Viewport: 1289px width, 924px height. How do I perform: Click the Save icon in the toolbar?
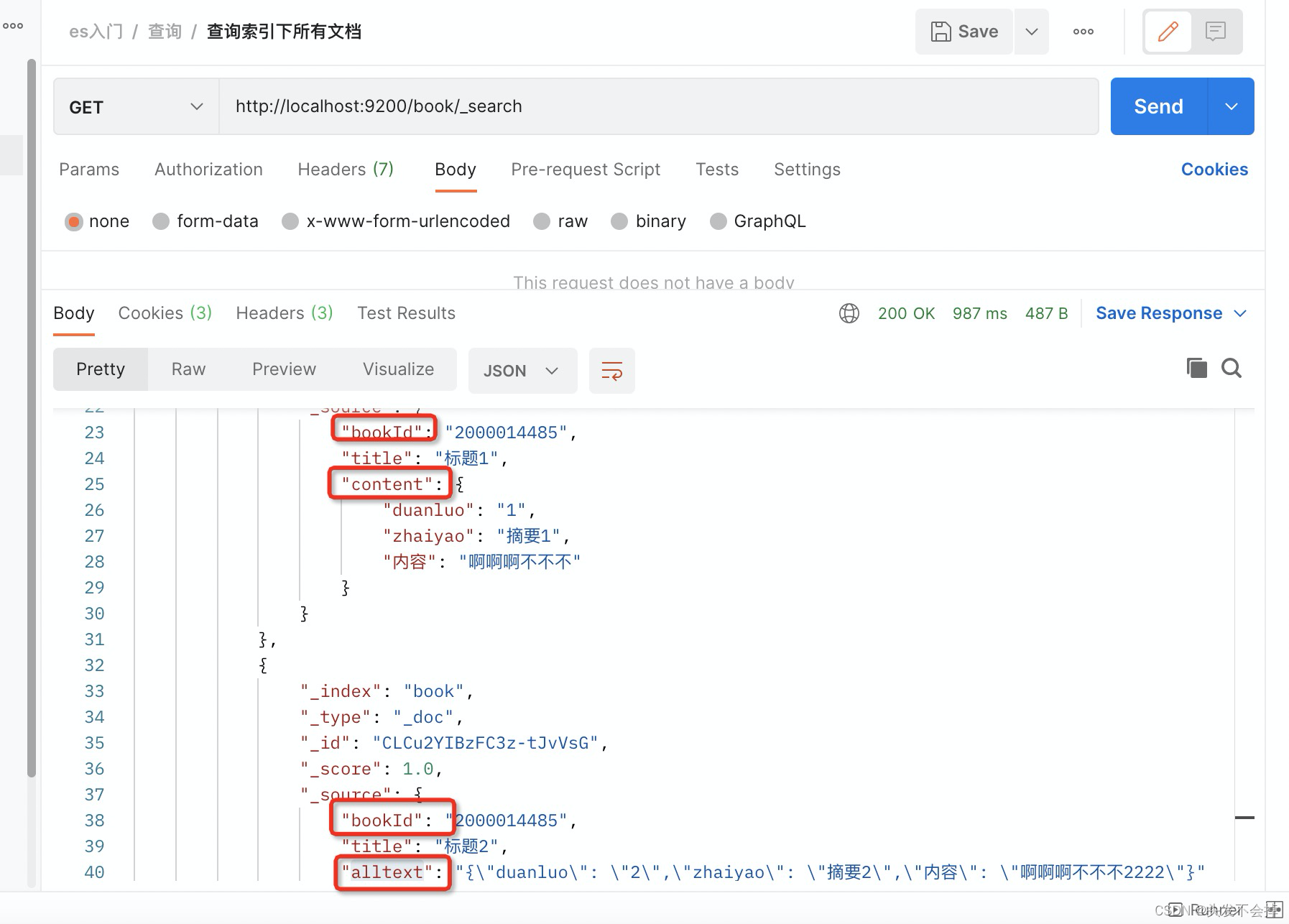coord(964,32)
